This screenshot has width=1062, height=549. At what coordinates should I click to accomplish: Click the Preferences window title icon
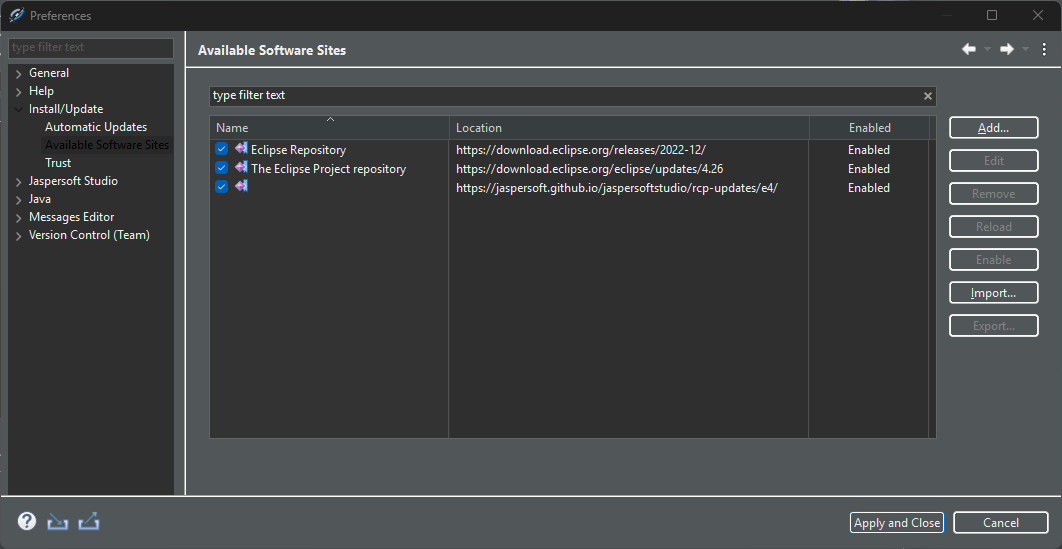click(16, 15)
